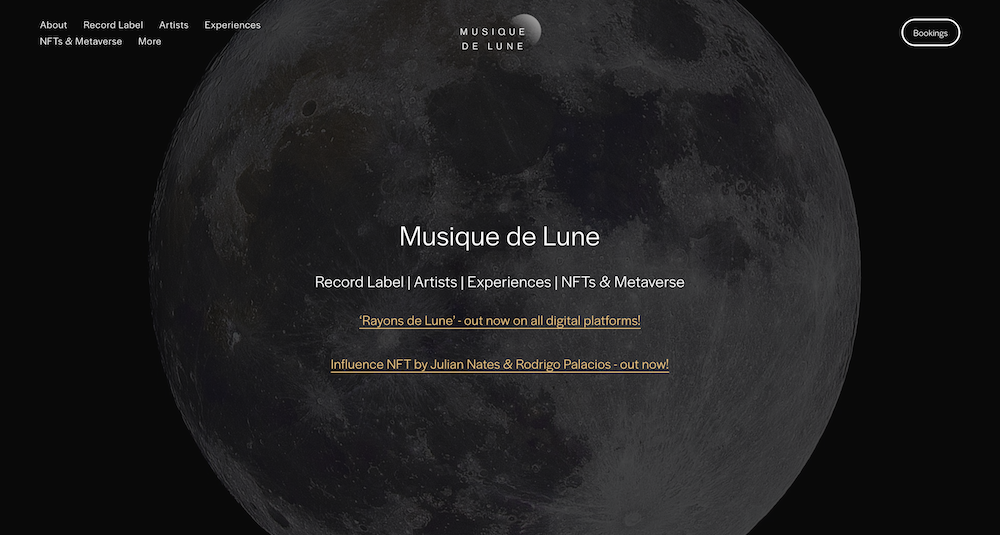Open the Influence NFT announcement link
Screen dimensions: 1000x535
499,365
